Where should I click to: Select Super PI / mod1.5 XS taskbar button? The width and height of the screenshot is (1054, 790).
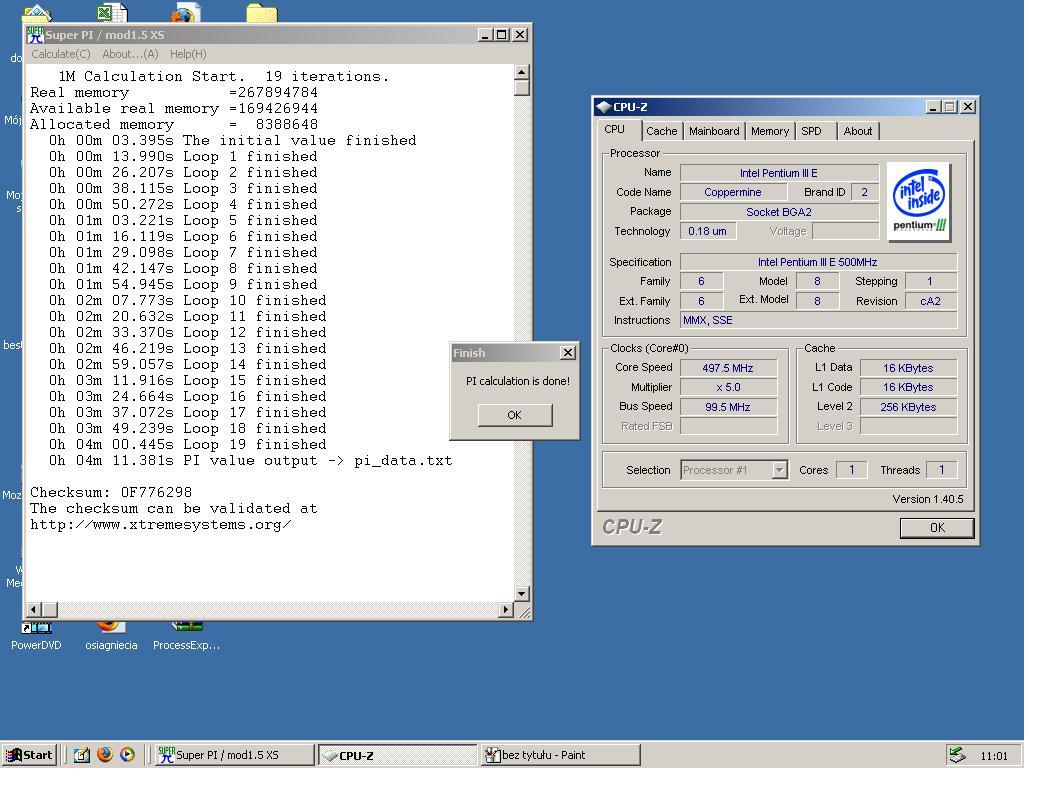tap(235, 755)
